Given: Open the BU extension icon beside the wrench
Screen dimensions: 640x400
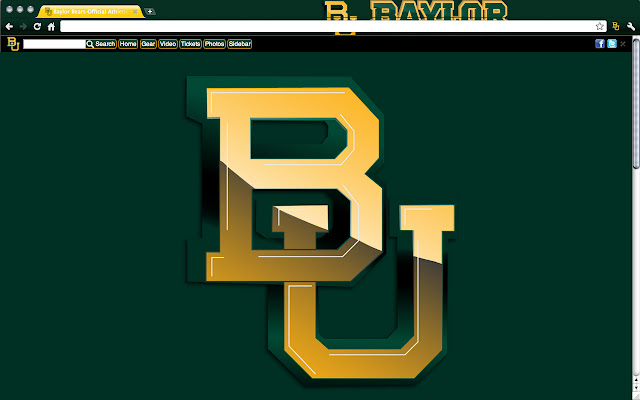Looking at the screenshot, I should tap(616, 27).
